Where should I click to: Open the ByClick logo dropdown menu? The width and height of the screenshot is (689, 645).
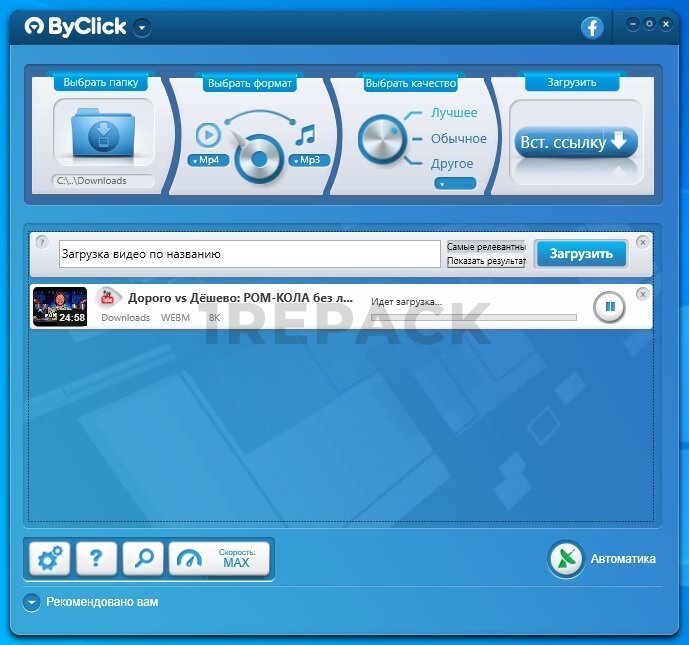click(142, 28)
